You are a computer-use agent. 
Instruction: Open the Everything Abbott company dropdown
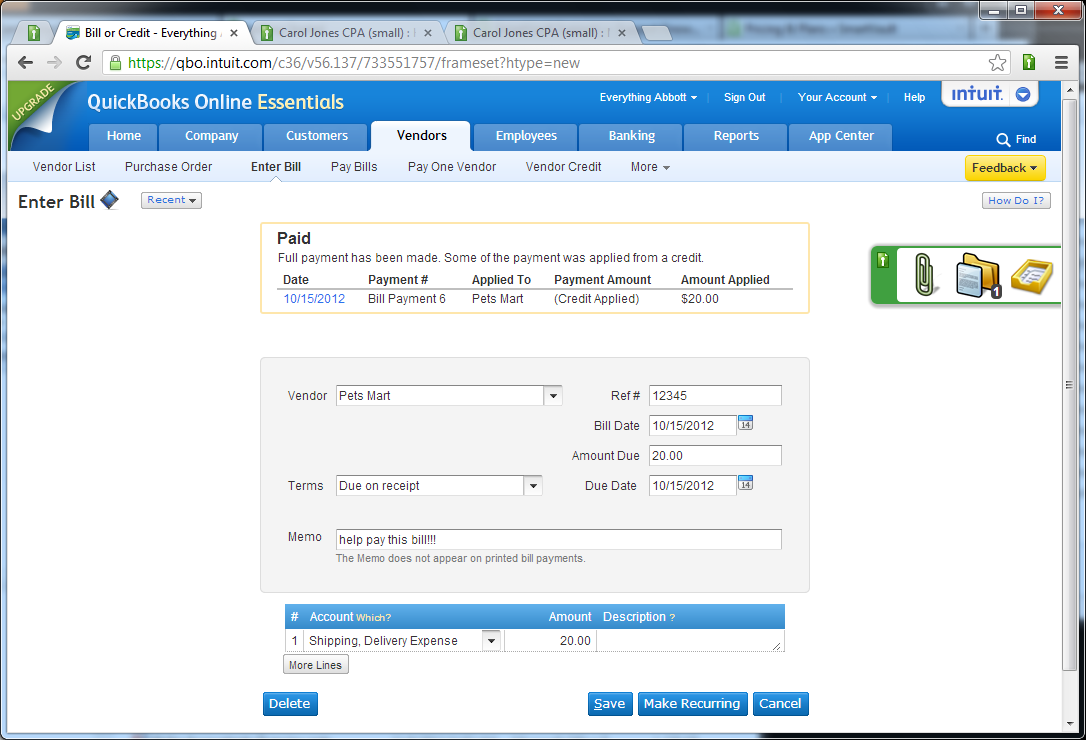point(648,98)
